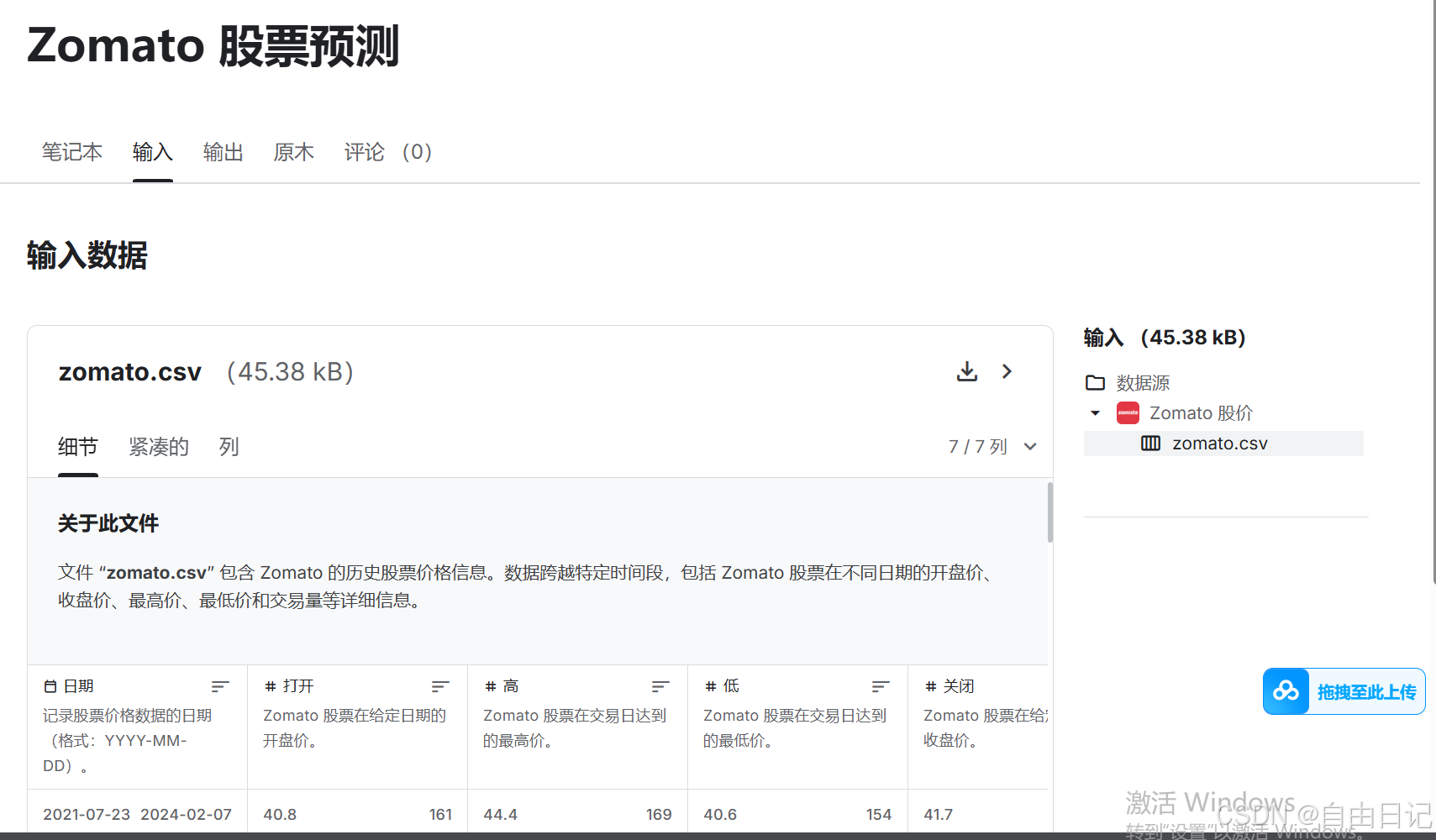Image resolution: width=1436 pixels, height=840 pixels.
Task: Switch to the 紧凑的 view tab
Action: 159,446
